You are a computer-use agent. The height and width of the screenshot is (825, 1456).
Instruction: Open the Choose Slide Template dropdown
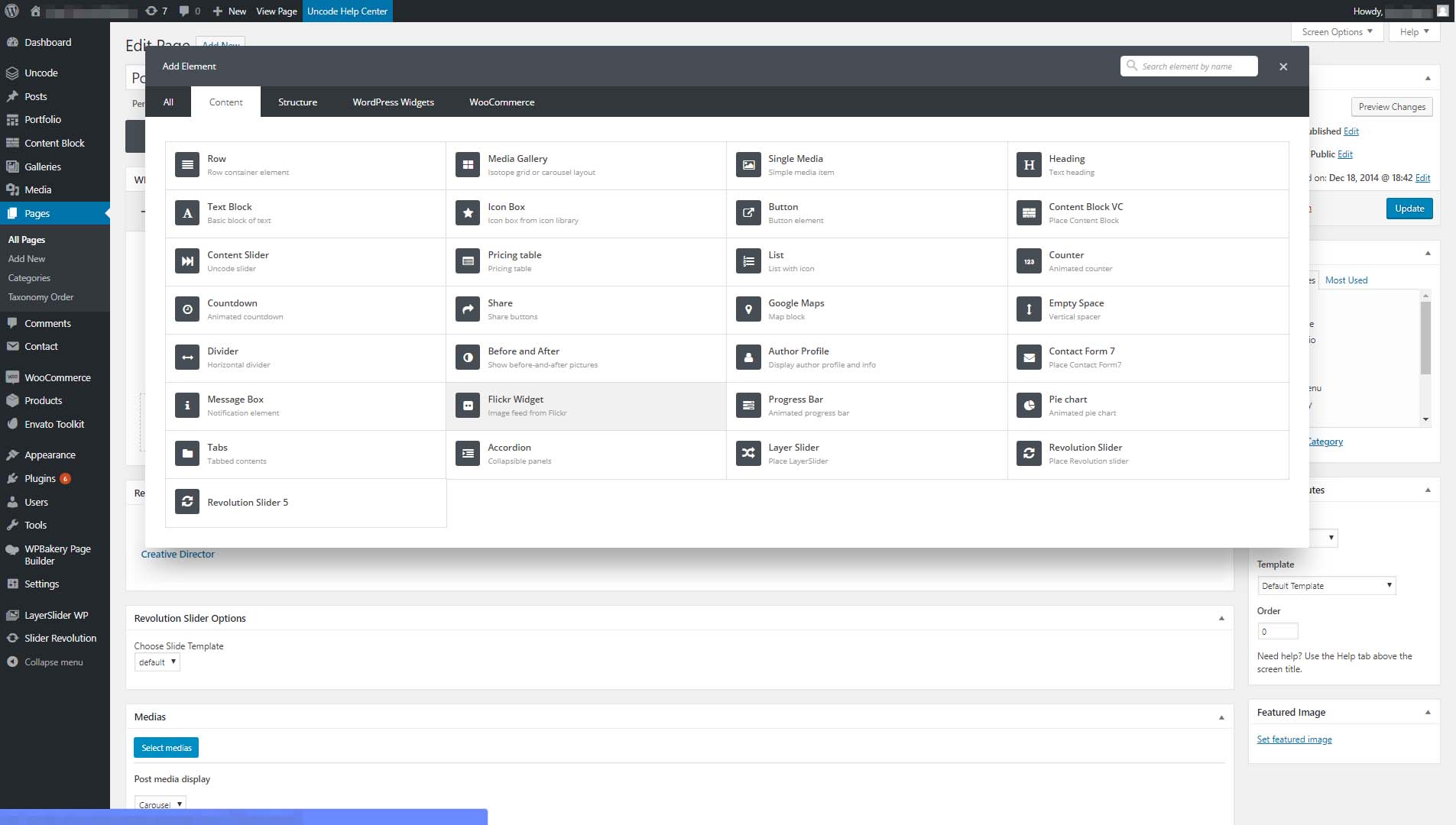coord(157,662)
